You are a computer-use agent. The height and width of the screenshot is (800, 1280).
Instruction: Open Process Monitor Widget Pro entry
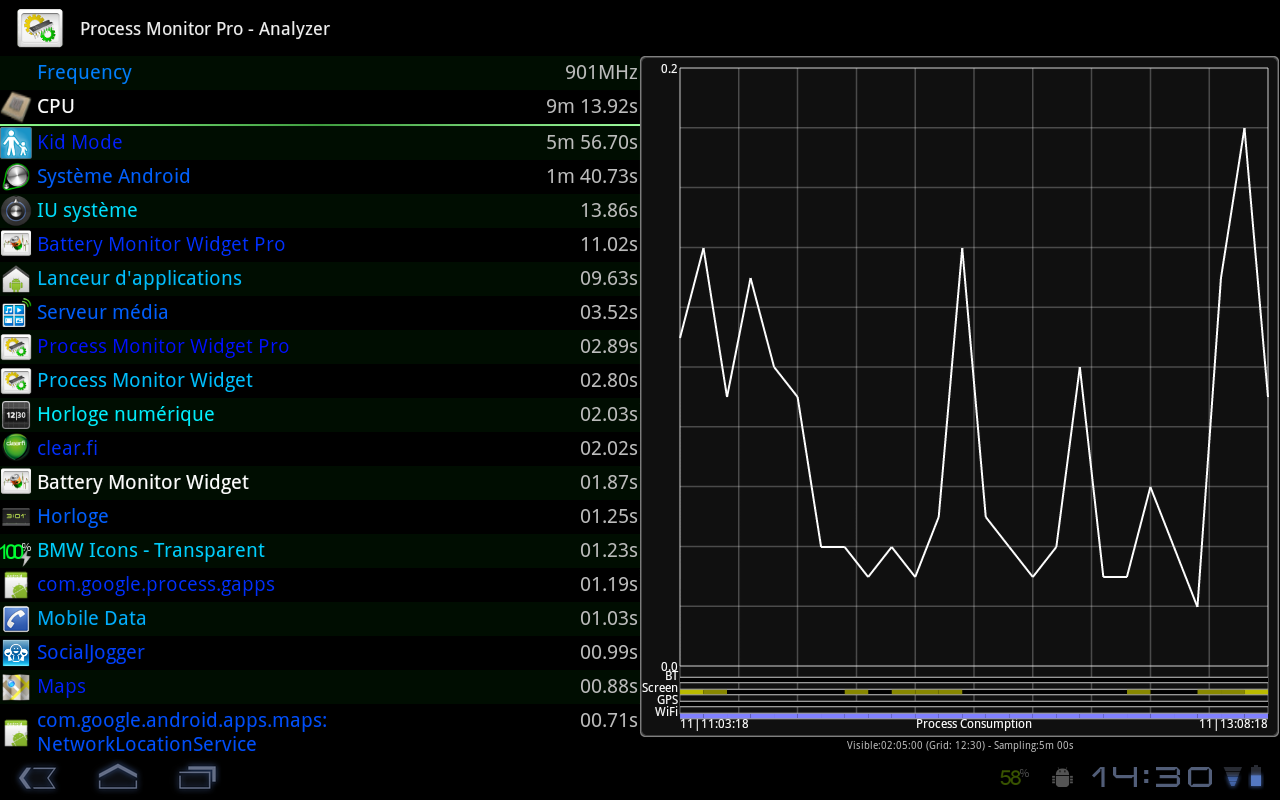[320, 347]
